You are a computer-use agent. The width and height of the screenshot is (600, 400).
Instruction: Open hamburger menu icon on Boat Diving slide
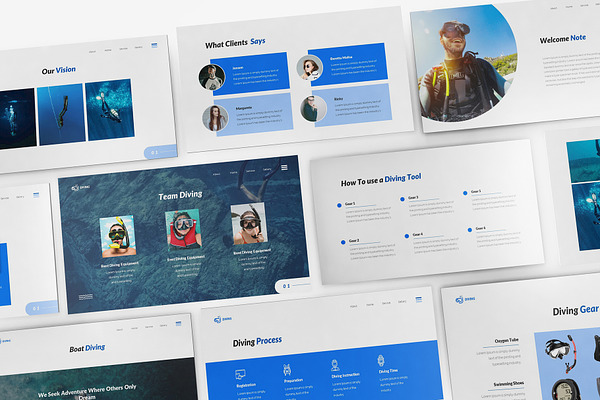[178, 323]
